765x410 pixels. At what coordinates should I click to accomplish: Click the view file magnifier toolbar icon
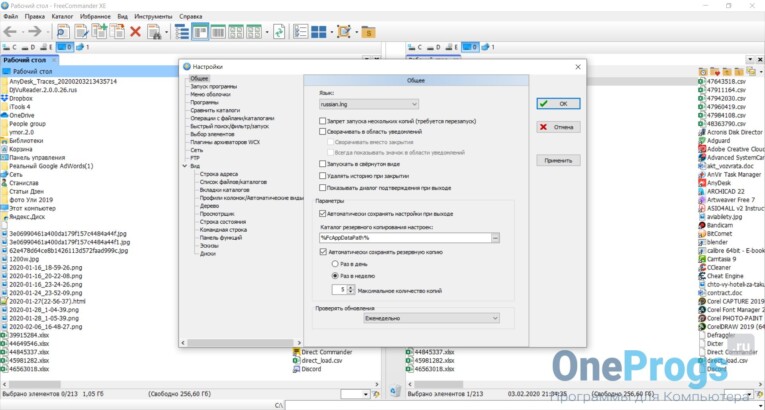point(63,32)
